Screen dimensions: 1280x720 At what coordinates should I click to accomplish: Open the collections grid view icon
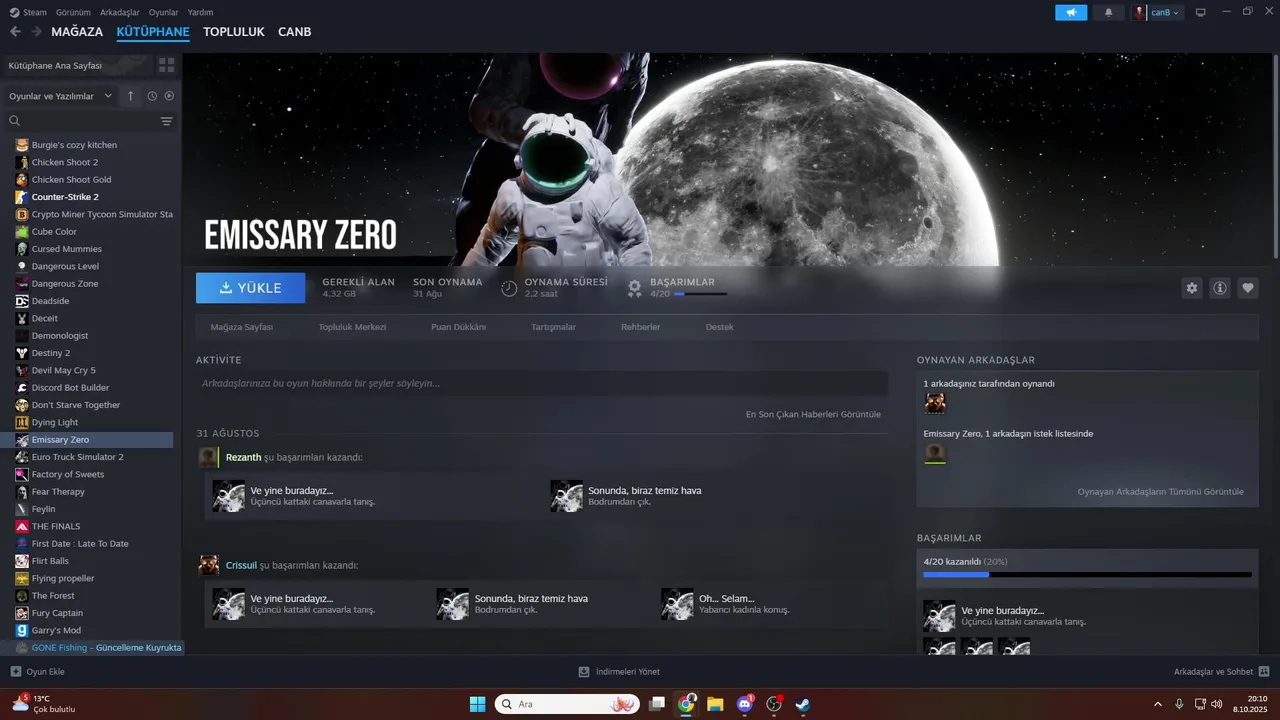click(166, 65)
